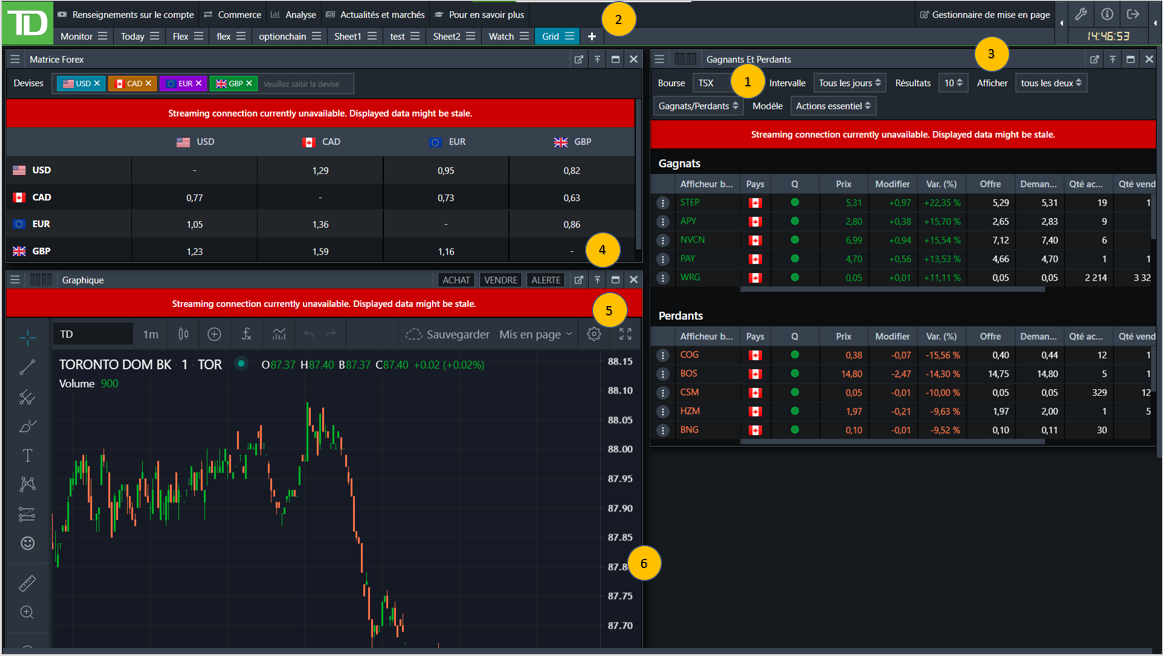Select the text annotation tool on chart
This screenshot has height=656, width=1163.
(x=27, y=455)
